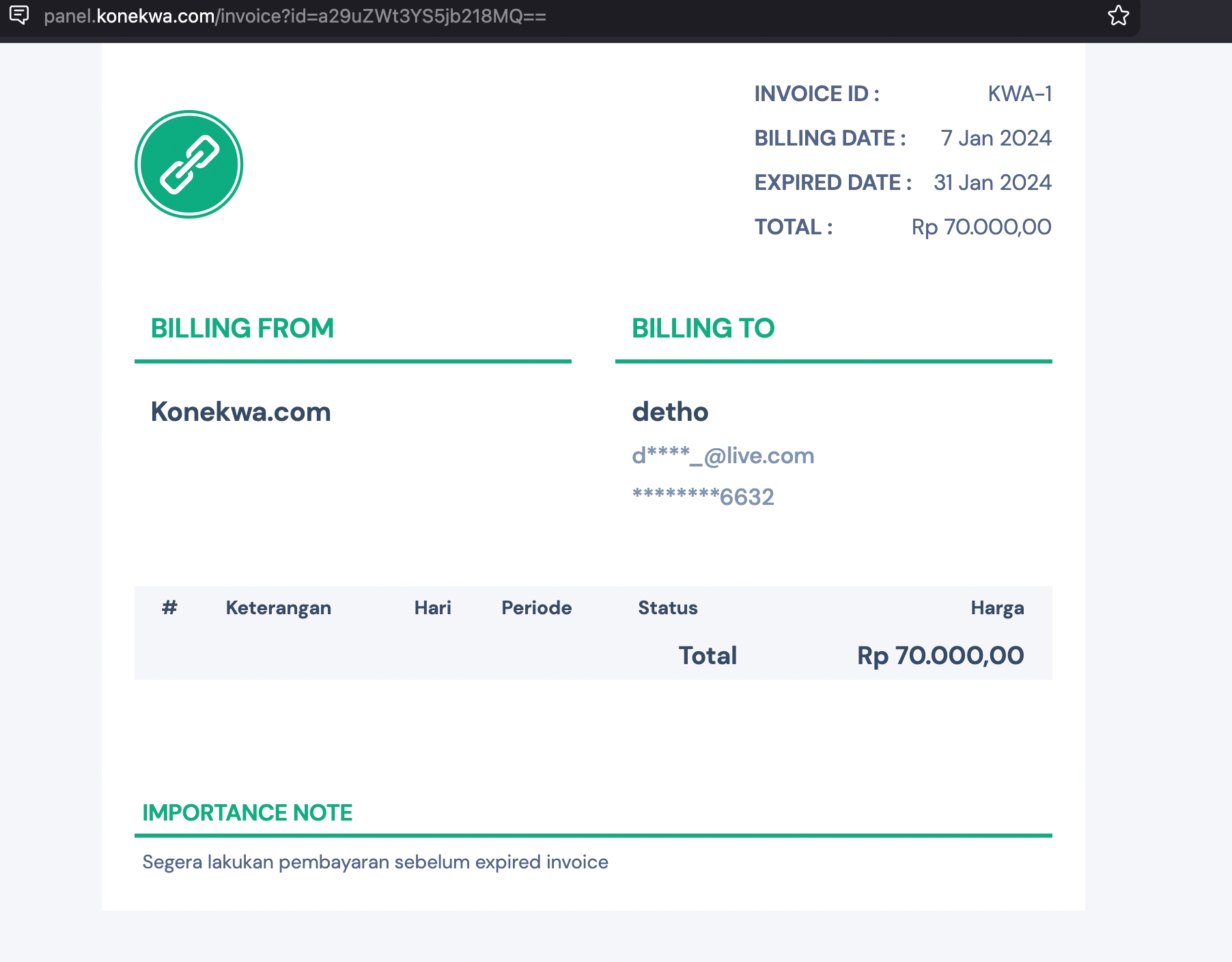Open the site info icon in address bar
This screenshot has height=962, width=1232.
tap(19, 15)
